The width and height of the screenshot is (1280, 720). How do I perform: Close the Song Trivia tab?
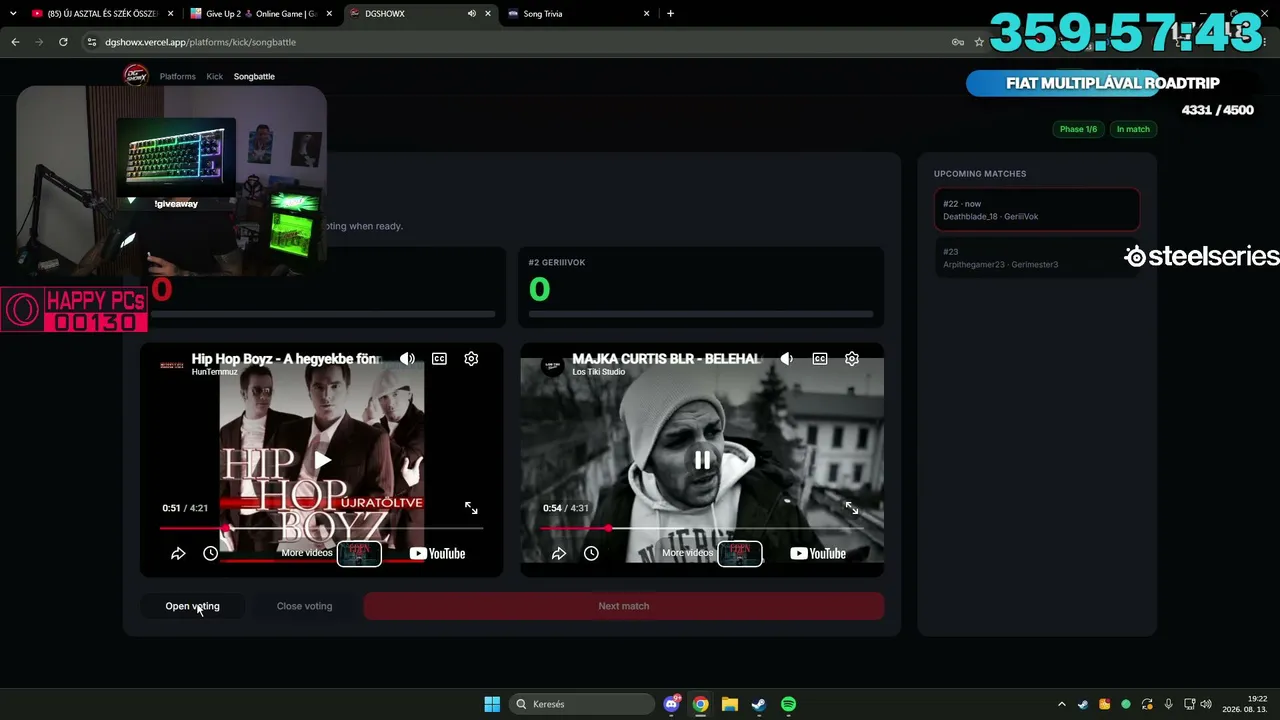(x=647, y=14)
